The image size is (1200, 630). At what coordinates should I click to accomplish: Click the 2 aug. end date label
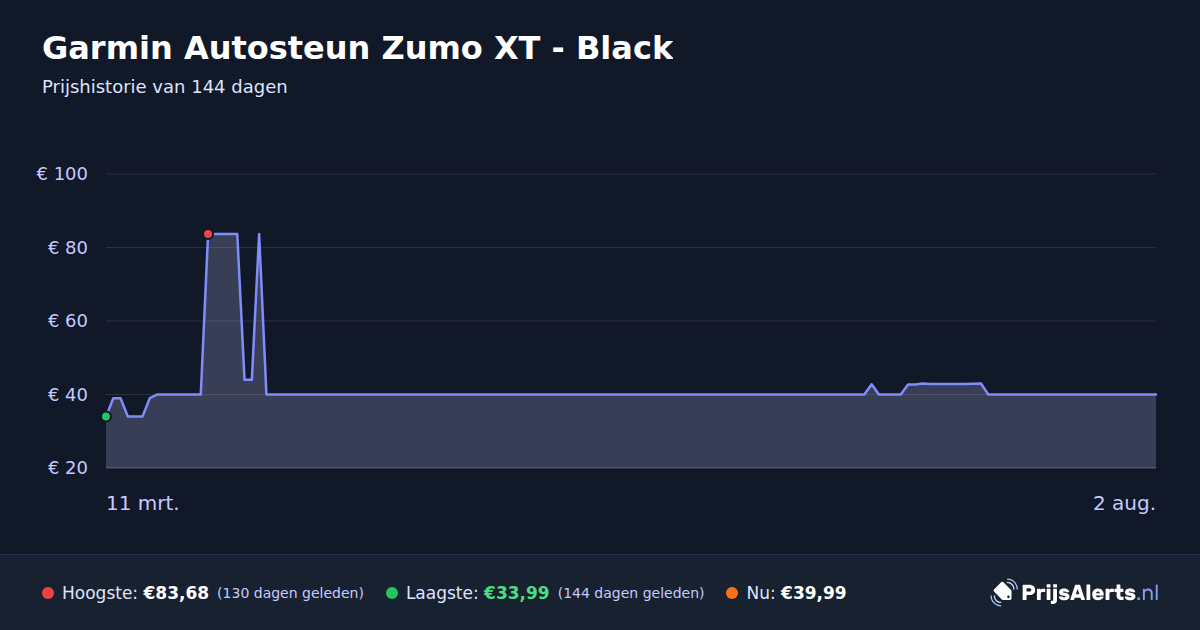1124,503
